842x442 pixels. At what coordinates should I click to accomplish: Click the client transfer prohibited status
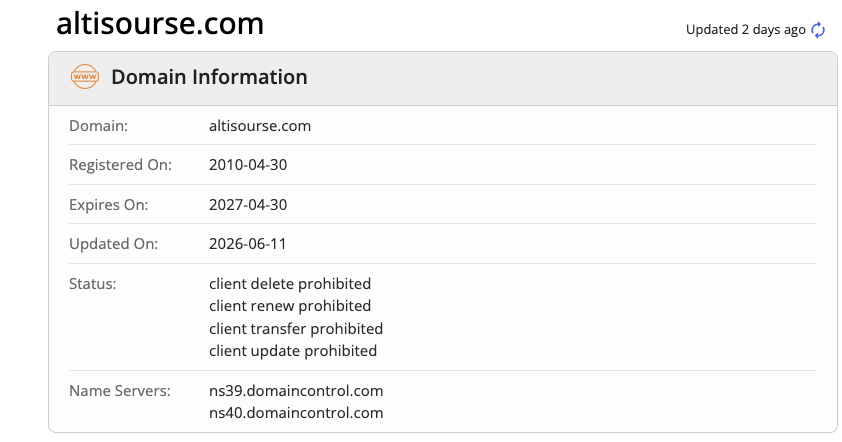[x=296, y=329]
